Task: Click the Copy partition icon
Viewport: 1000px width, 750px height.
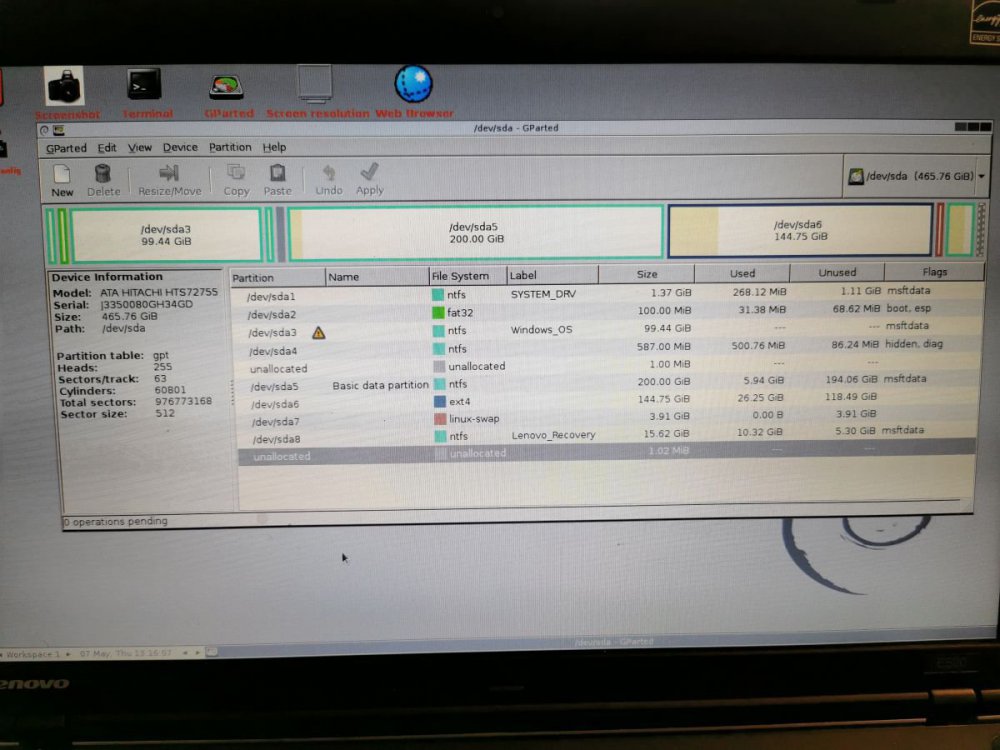Action: tap(236, 173)
